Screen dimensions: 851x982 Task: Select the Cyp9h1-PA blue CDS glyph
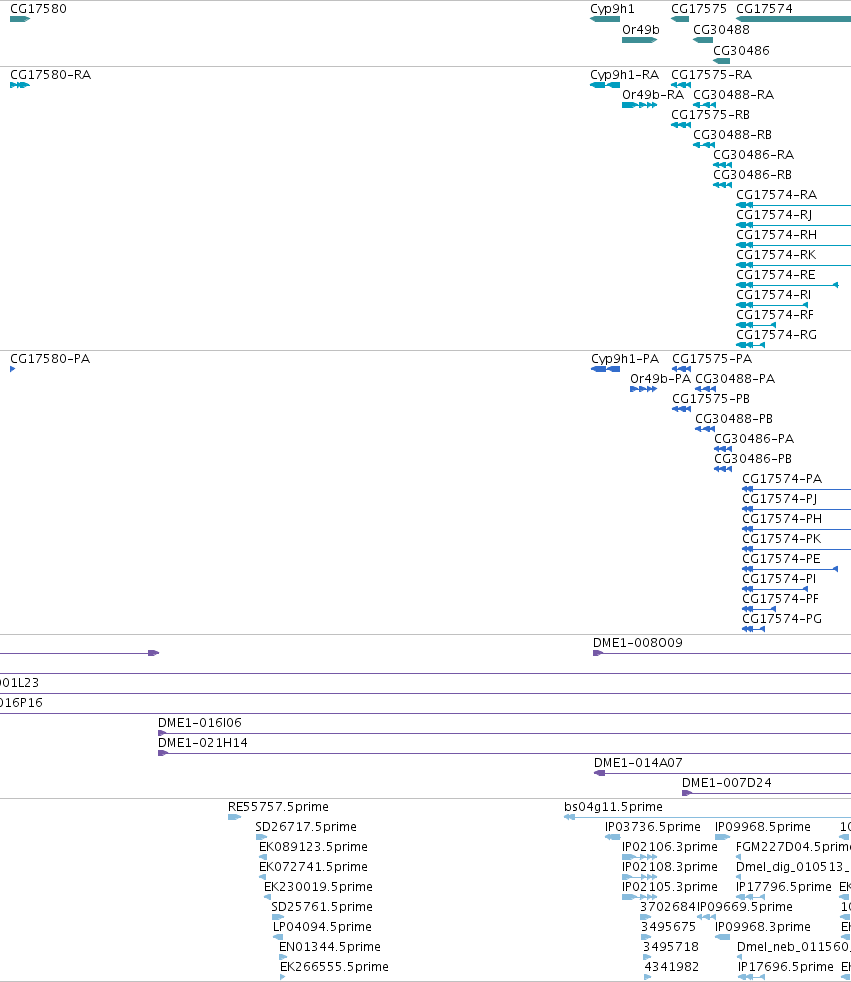click(x=606, y=370)
